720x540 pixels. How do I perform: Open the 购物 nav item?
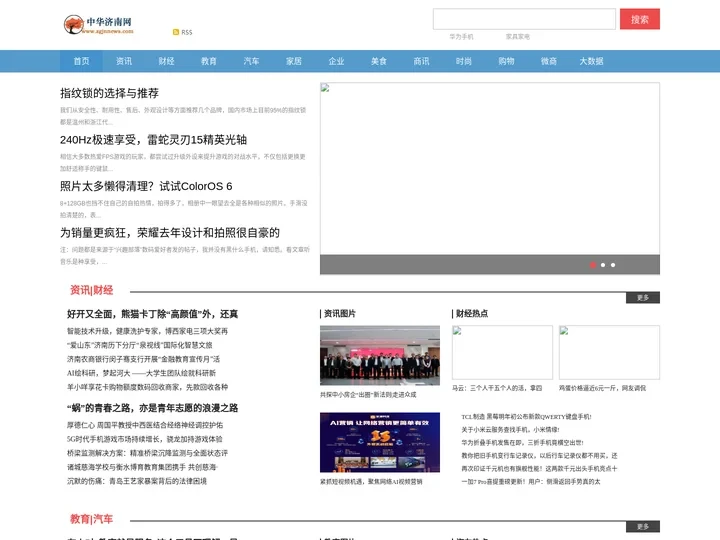tap(506, 61)
